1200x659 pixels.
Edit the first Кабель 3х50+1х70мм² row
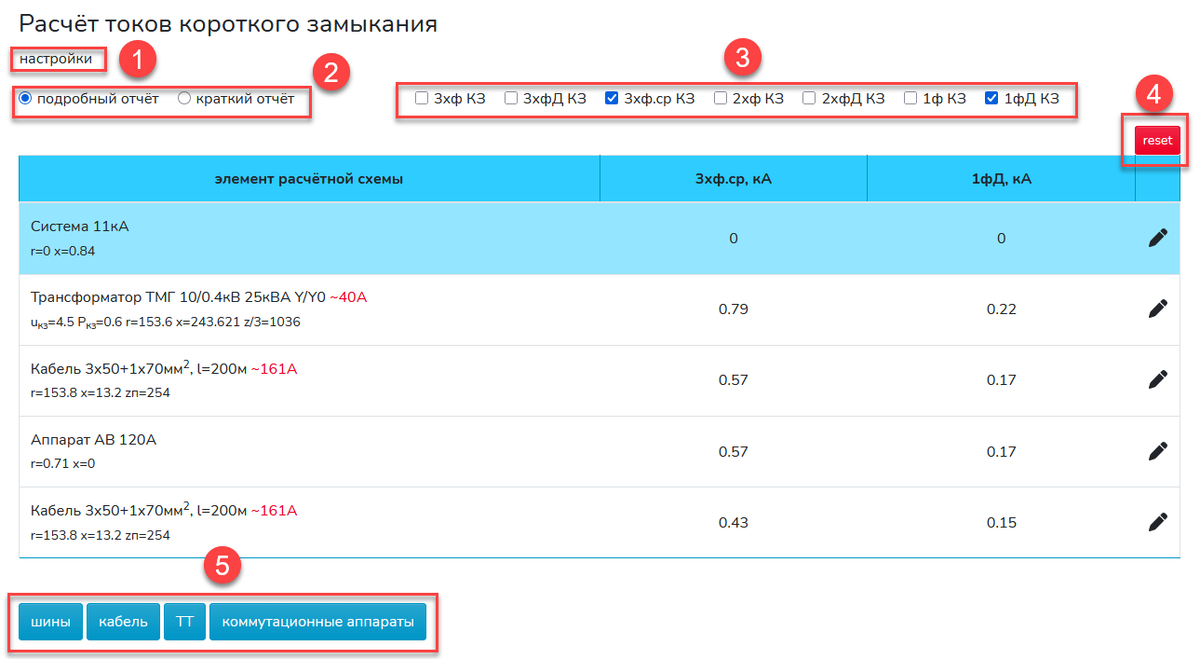[x=1158, y=379]
